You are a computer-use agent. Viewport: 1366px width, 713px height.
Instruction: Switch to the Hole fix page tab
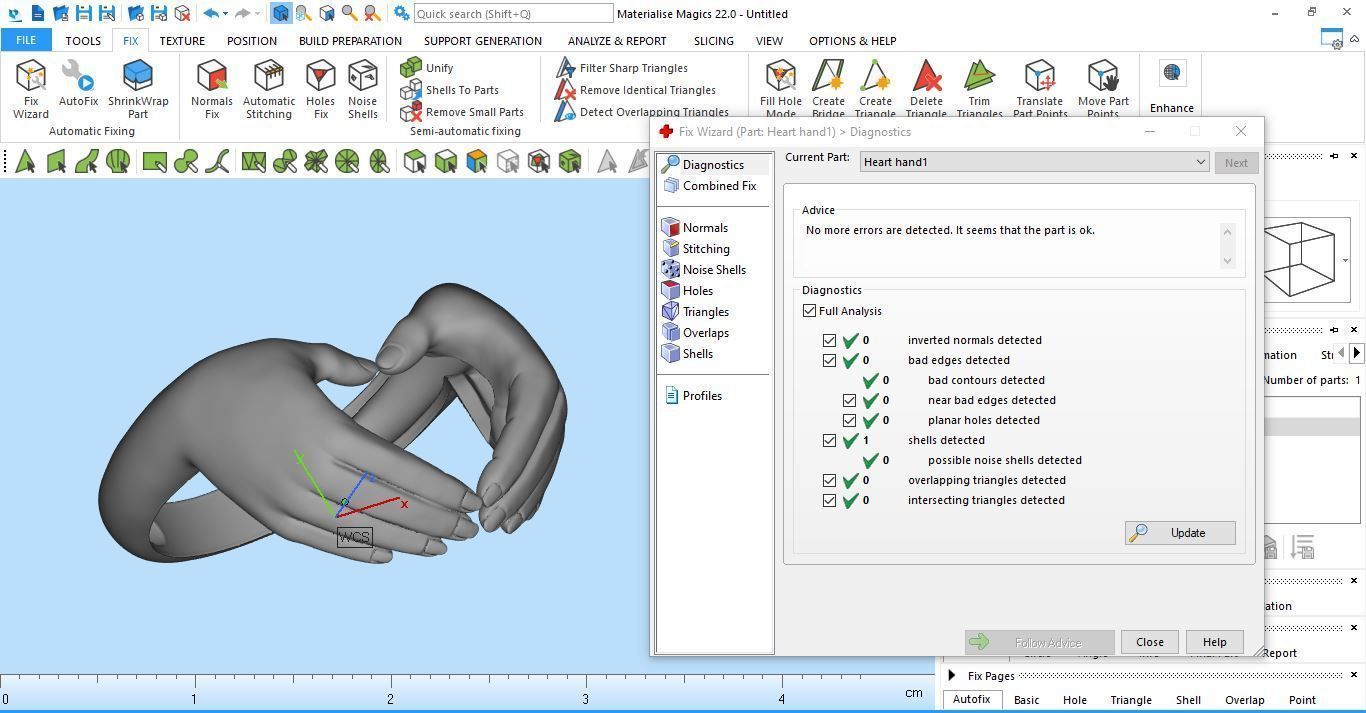[1075, 700]
